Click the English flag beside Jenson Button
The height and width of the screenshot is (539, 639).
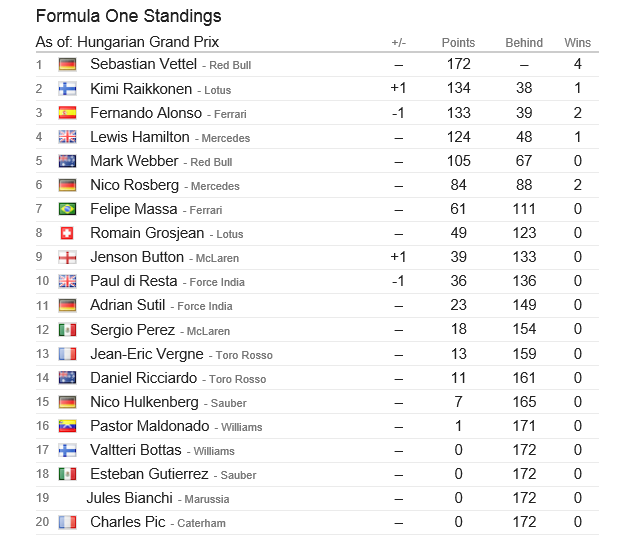(x=68, y=258)
